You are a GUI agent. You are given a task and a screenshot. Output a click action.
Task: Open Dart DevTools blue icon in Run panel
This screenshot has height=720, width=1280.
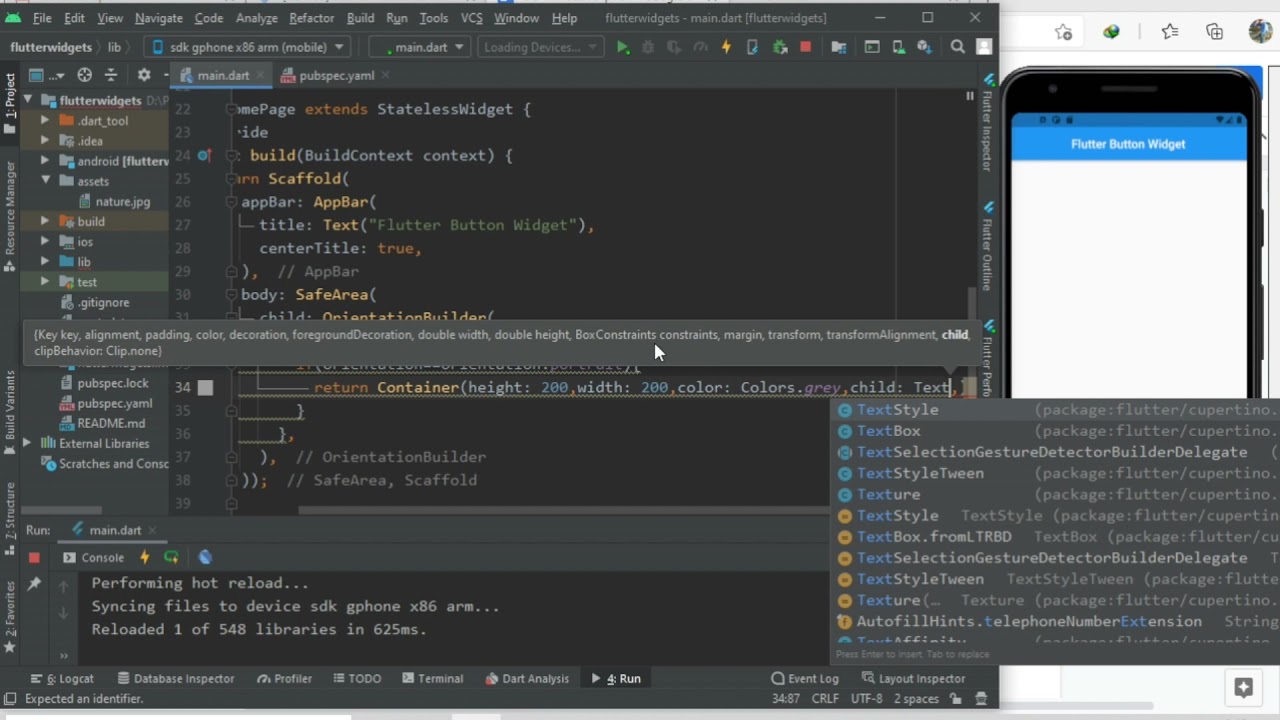click(205, 558)
